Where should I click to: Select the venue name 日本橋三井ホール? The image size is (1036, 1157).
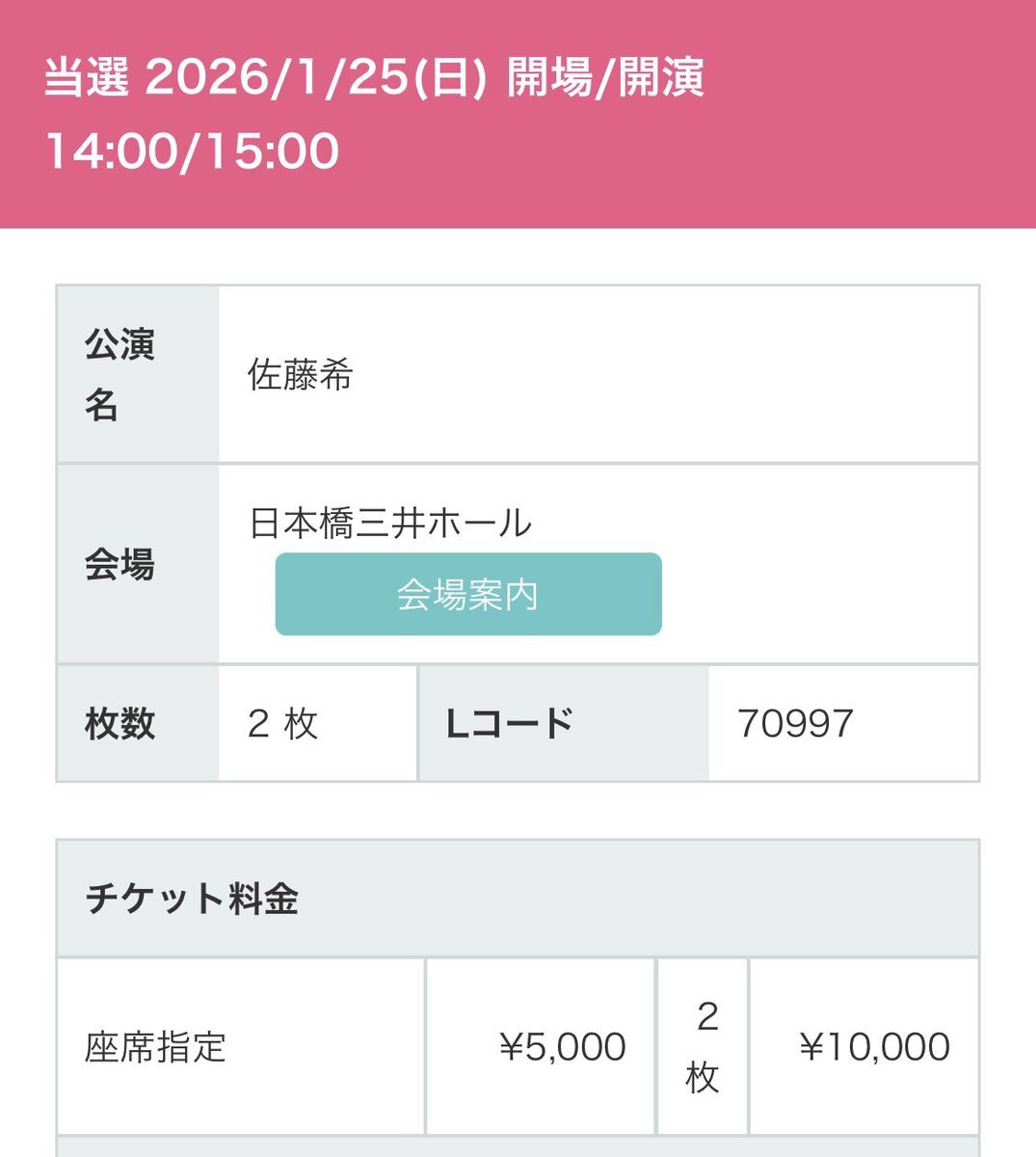click(x=390, y=524)
